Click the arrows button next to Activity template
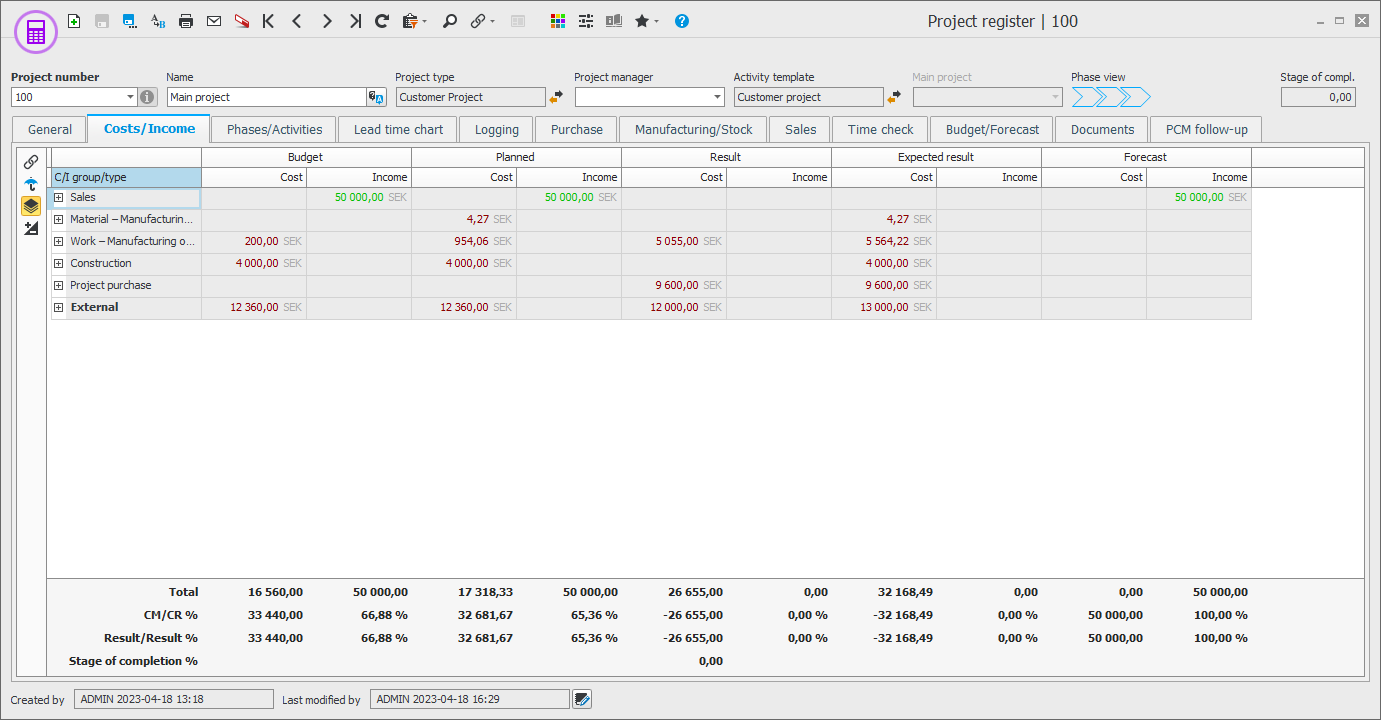Screen dimensions: 1381x720 [894, 97]
